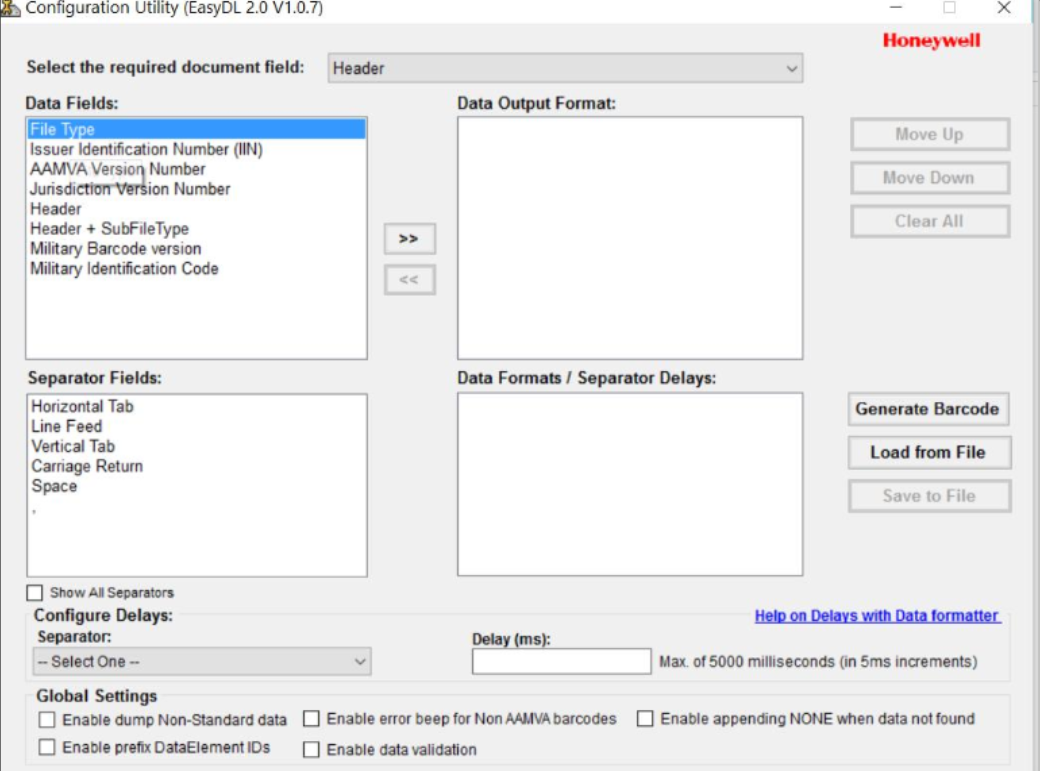This screenshot has height=771, width=1040.
Task: Click the Generate Barcode button
Action: point(928,409)
